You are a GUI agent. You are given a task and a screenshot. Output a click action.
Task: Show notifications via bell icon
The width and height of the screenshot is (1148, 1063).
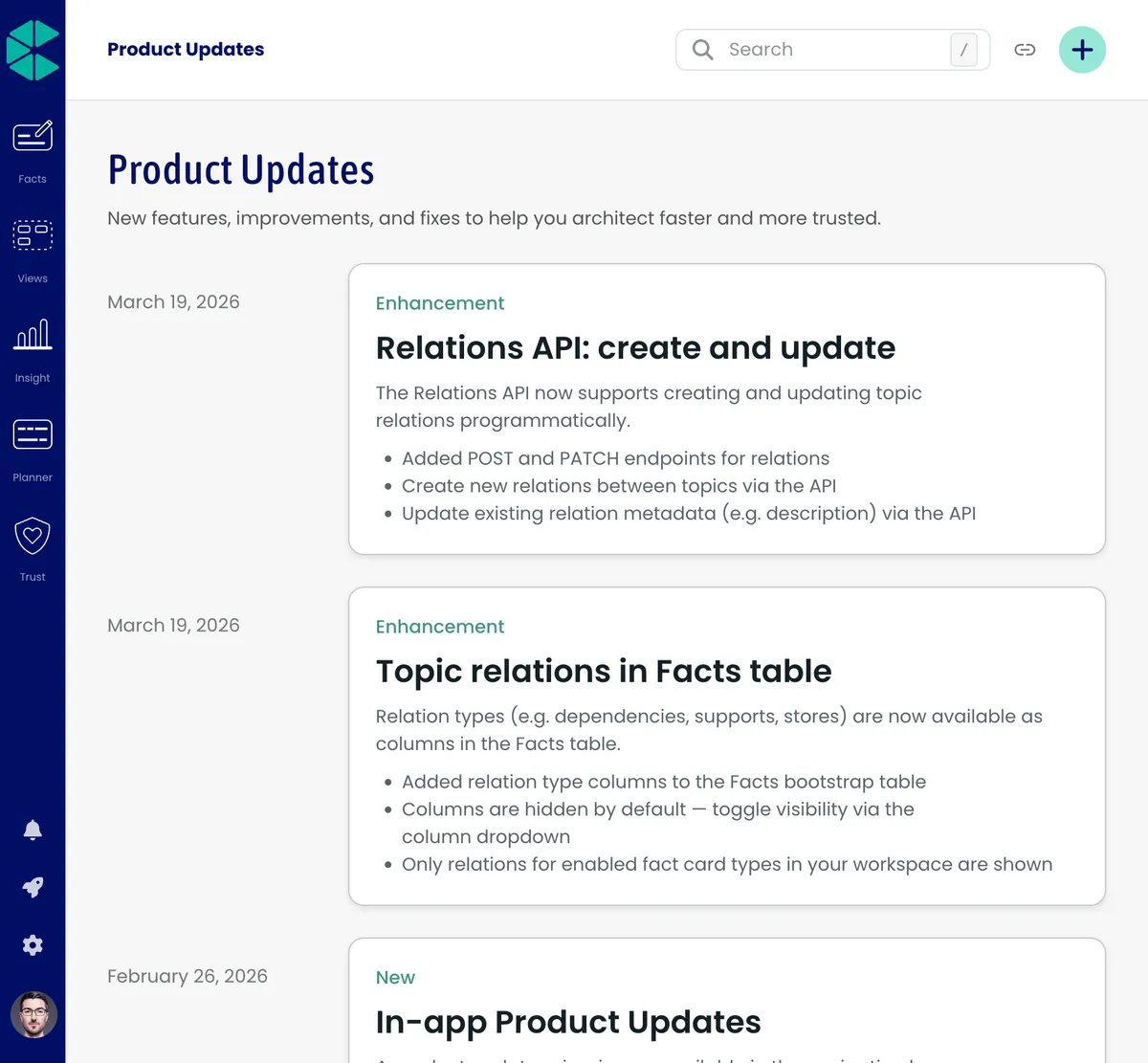click(33, 830)
